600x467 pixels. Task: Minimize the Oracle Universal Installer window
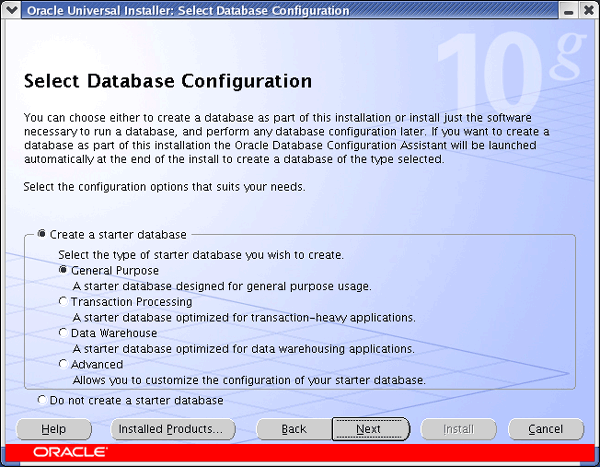[x=551, y=10]
